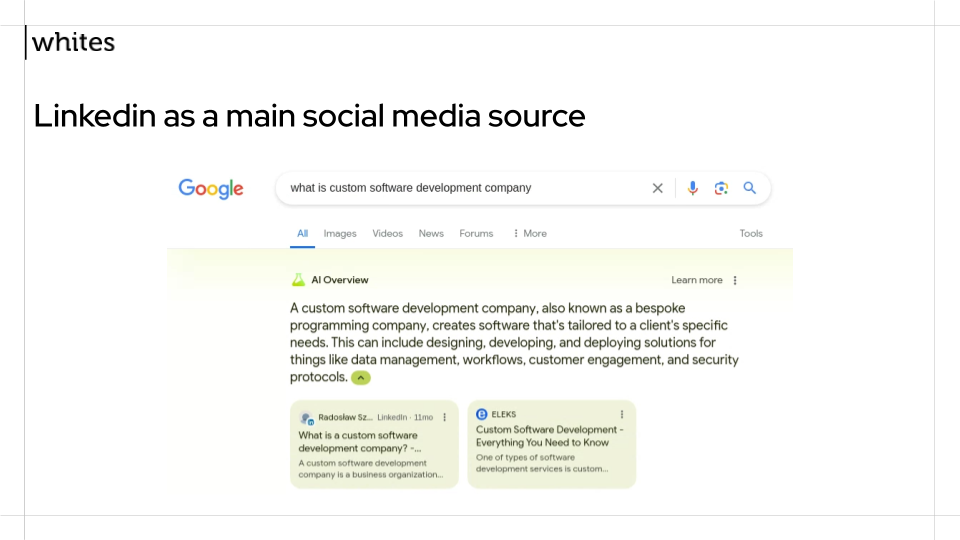Clear the search query with X icon
The width and height of the screenshot is (960, 540).
[658, 188]
